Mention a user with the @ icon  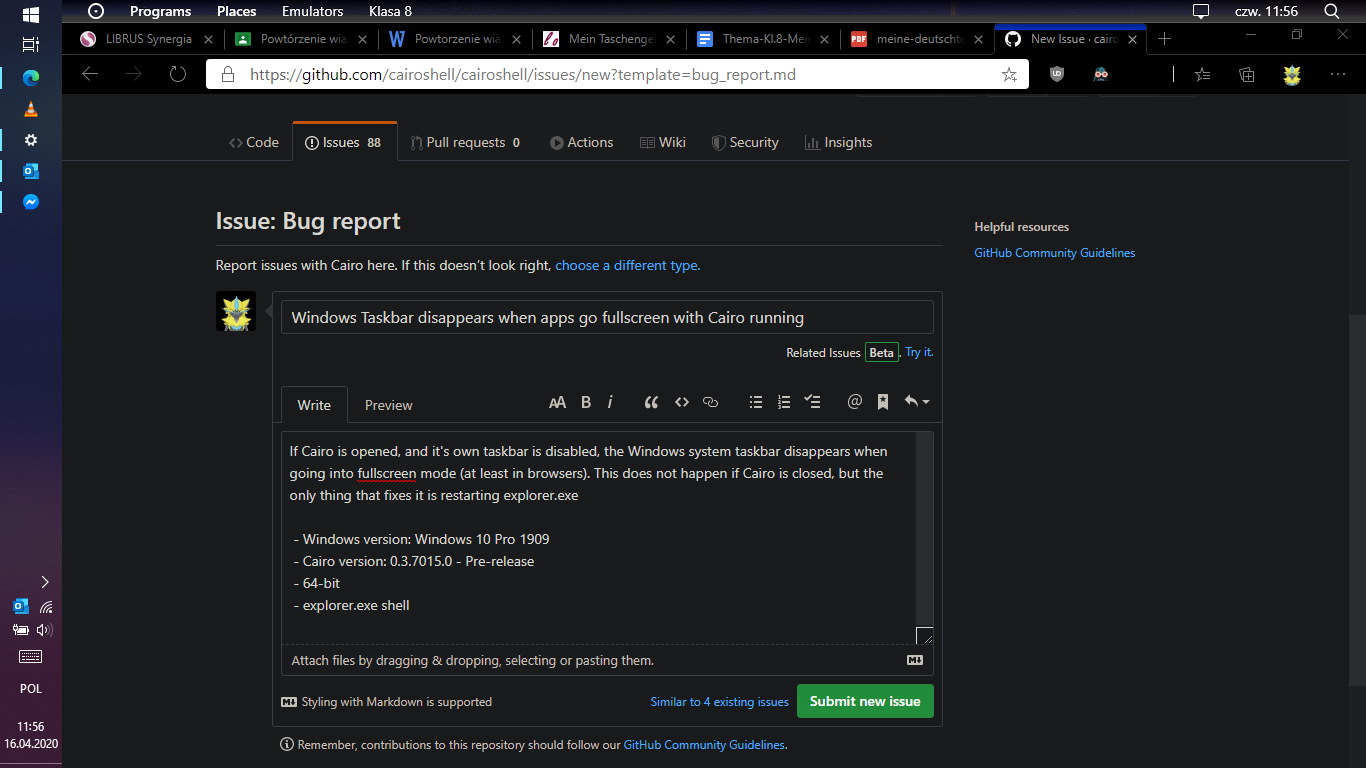click(854, 401)
